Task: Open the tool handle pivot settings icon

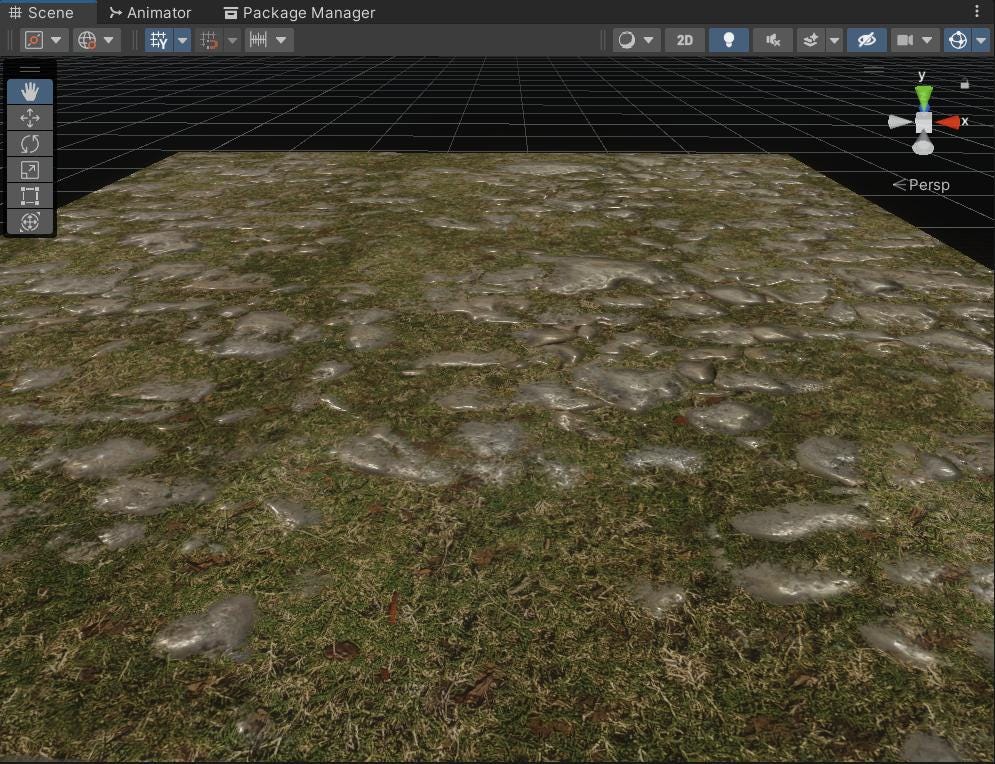Action: (34, 40)
